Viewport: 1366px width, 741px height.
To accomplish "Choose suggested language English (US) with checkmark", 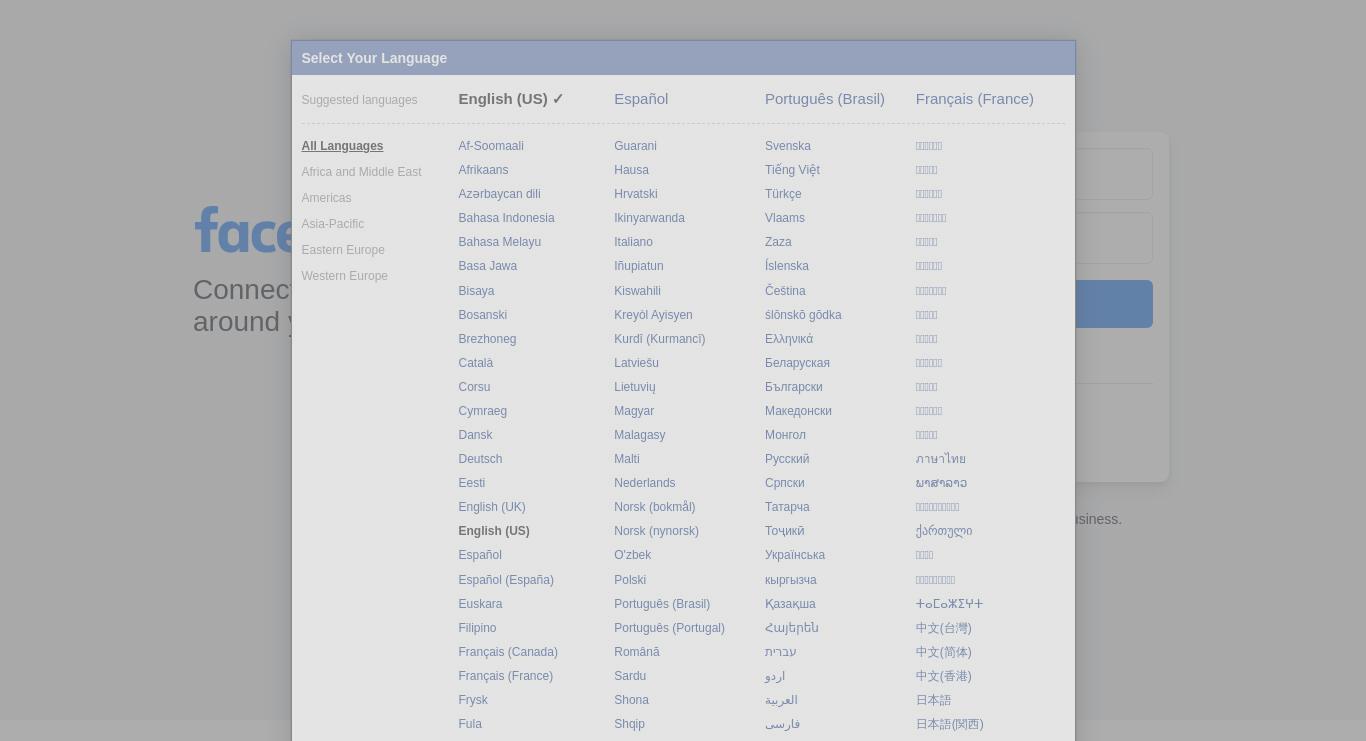I will (511, 99).
